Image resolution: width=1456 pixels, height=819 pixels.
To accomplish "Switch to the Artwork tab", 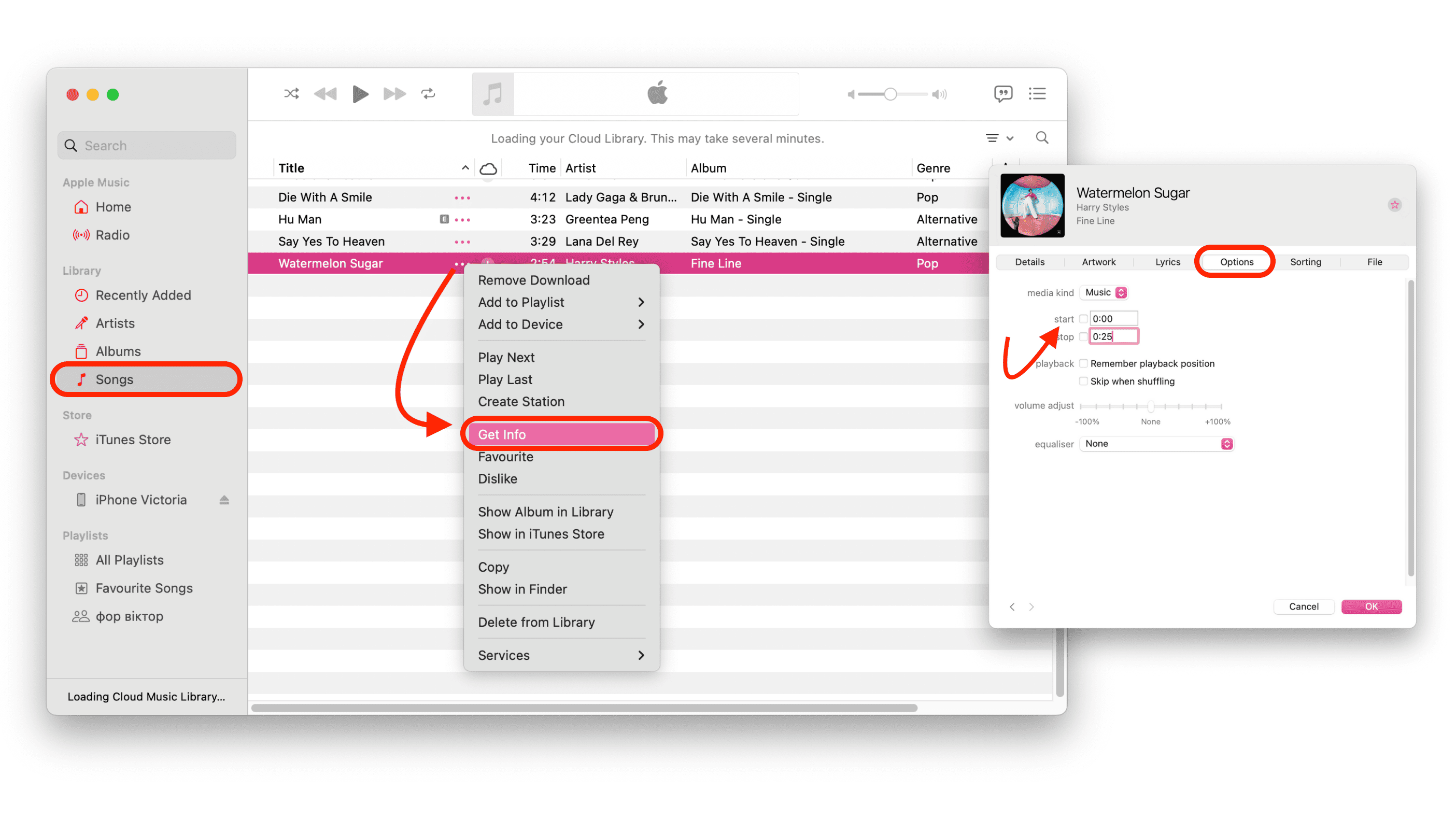I will point(1099,262).
